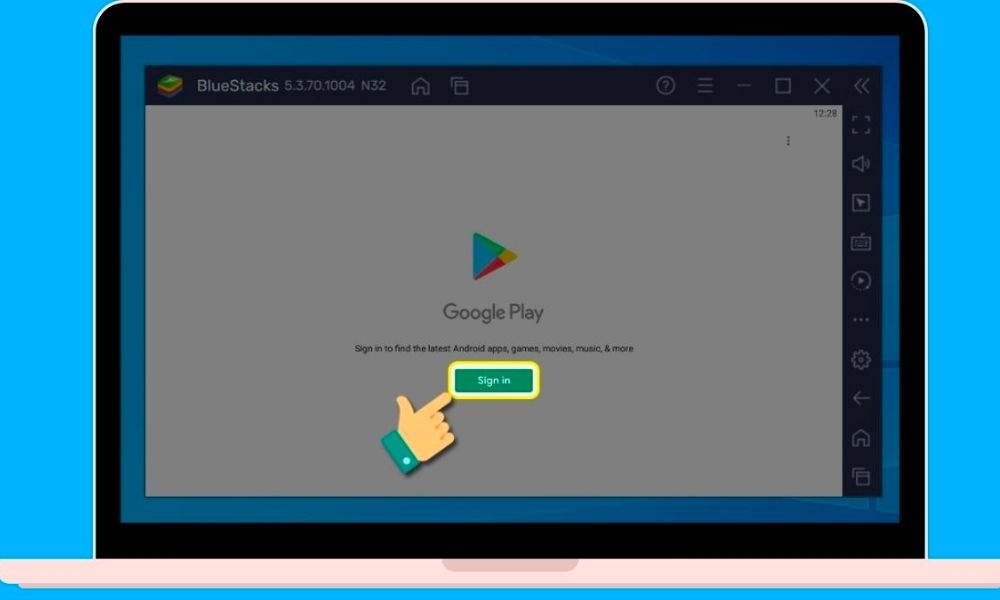The width and height of the screenshot is (1000, 600).
Task: Click the green Sign in button
Action: [494, 380]
